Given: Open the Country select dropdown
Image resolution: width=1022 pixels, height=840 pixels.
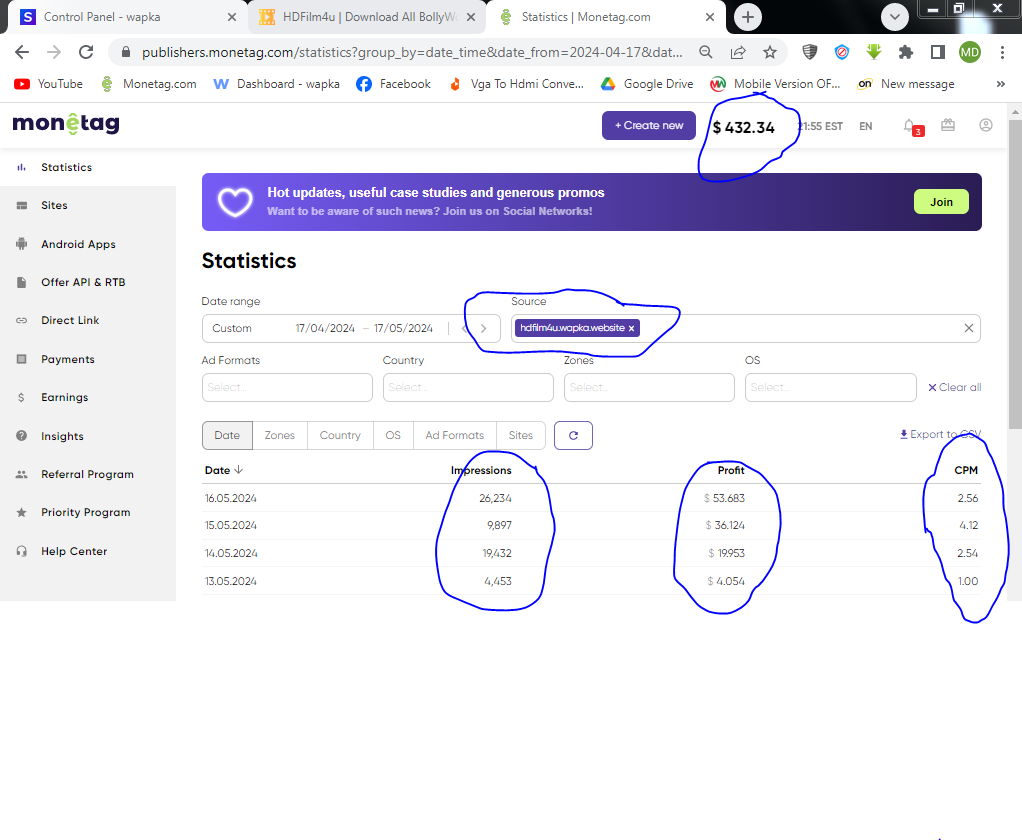Looking at the screenshot, I should point(468,388).
